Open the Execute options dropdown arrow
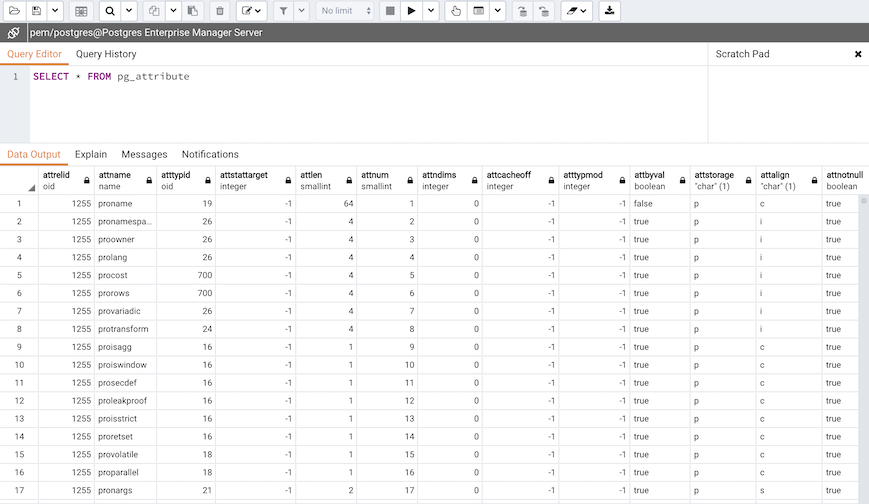This screenshot has height=504, width=869. pyautogui.click(x=431, y=11)
